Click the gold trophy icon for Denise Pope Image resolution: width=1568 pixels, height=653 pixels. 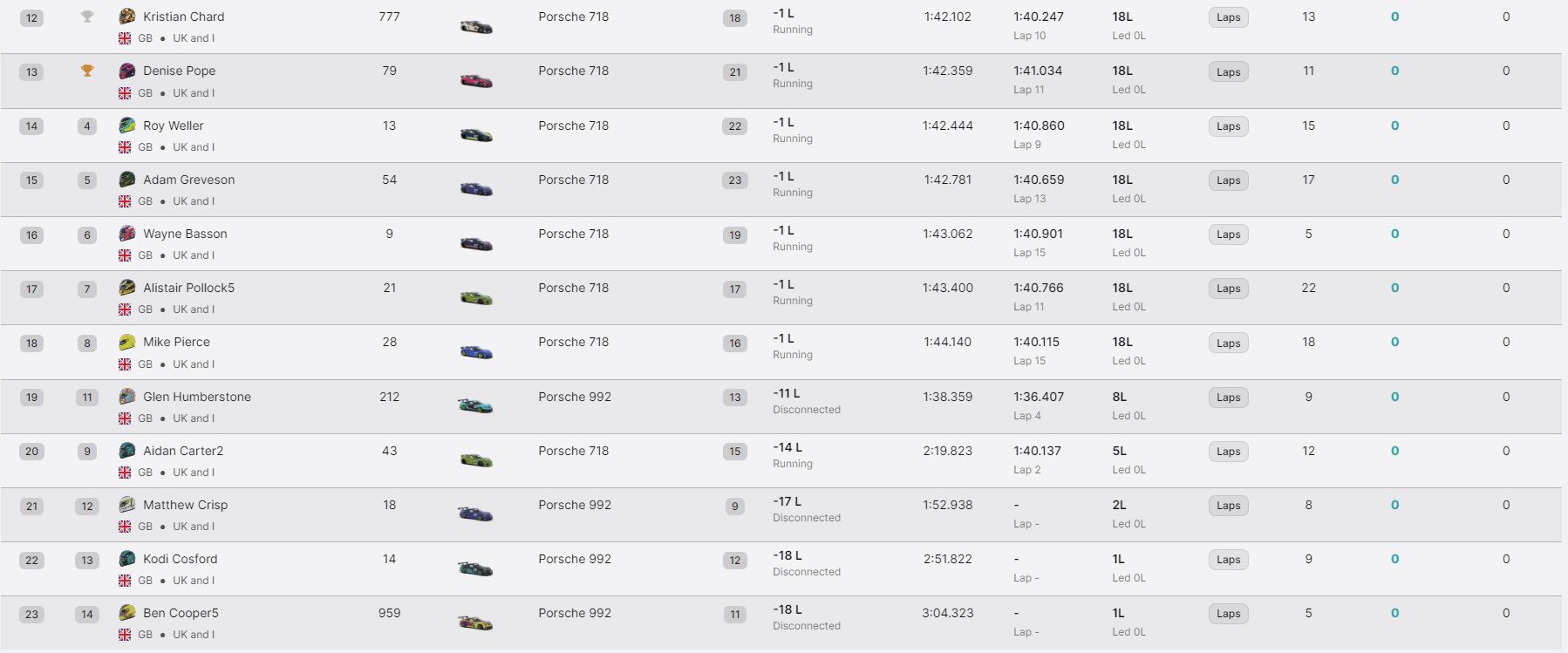[87, 71]
